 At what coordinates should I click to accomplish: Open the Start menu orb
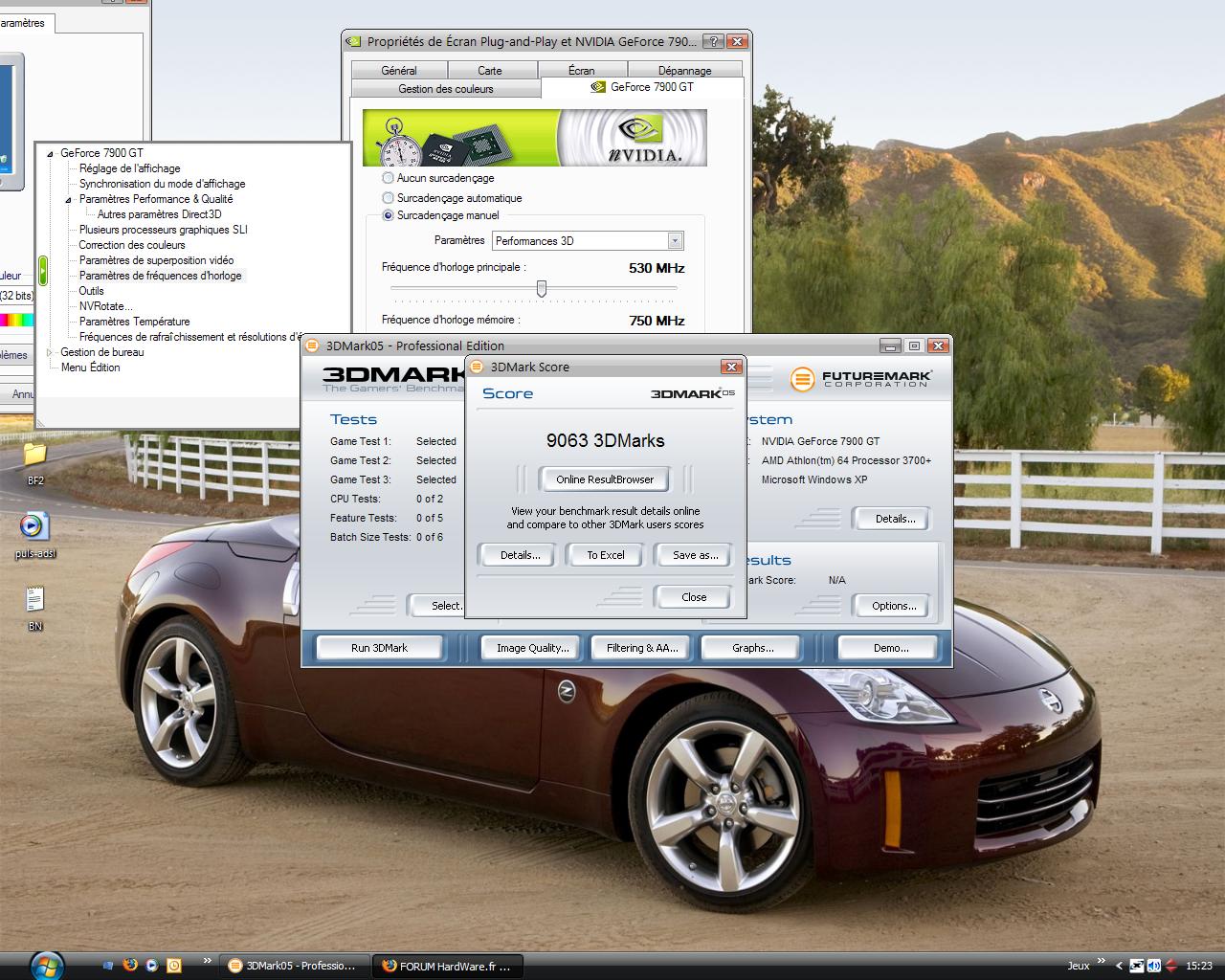[46, 965]
